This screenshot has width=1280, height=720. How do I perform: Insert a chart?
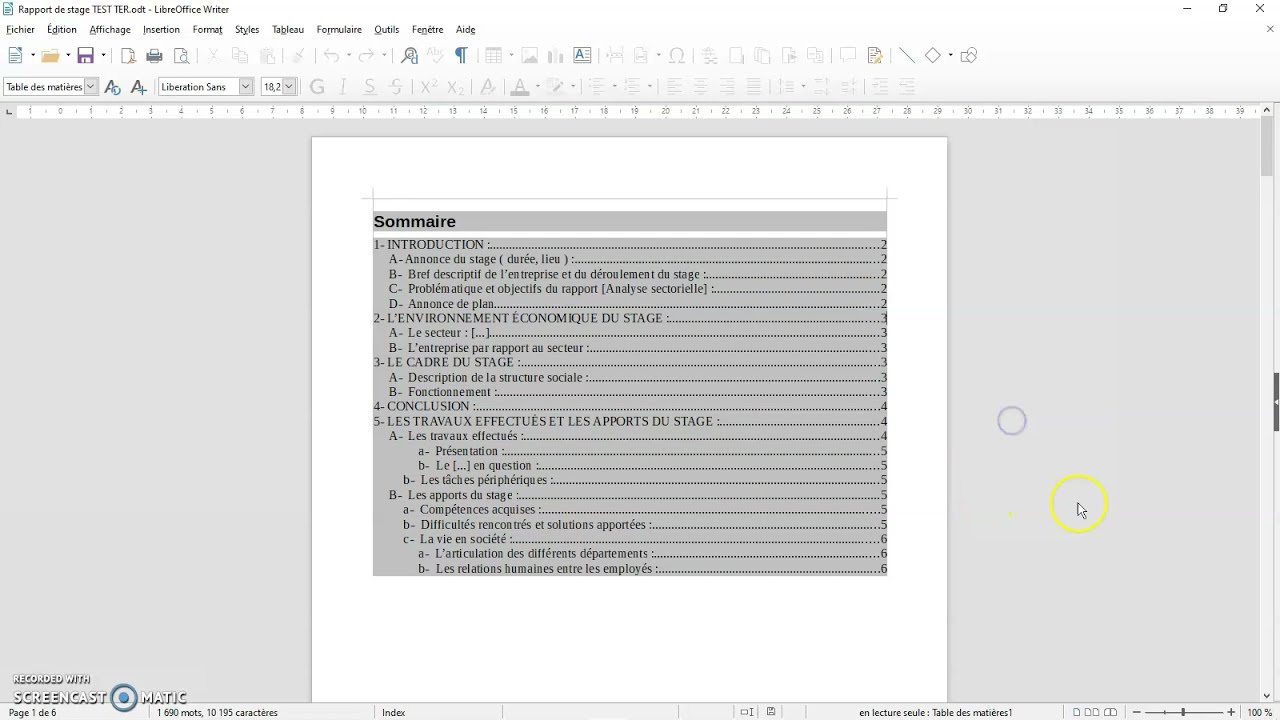coord(555,56)
